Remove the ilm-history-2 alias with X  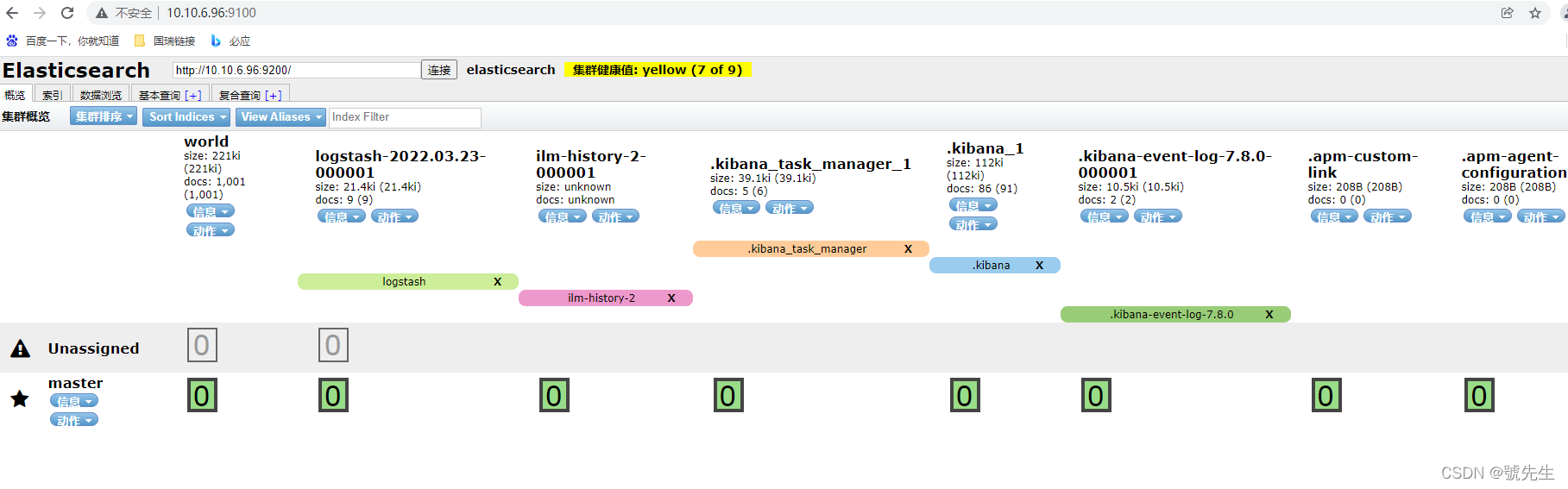tap(671, 298)
